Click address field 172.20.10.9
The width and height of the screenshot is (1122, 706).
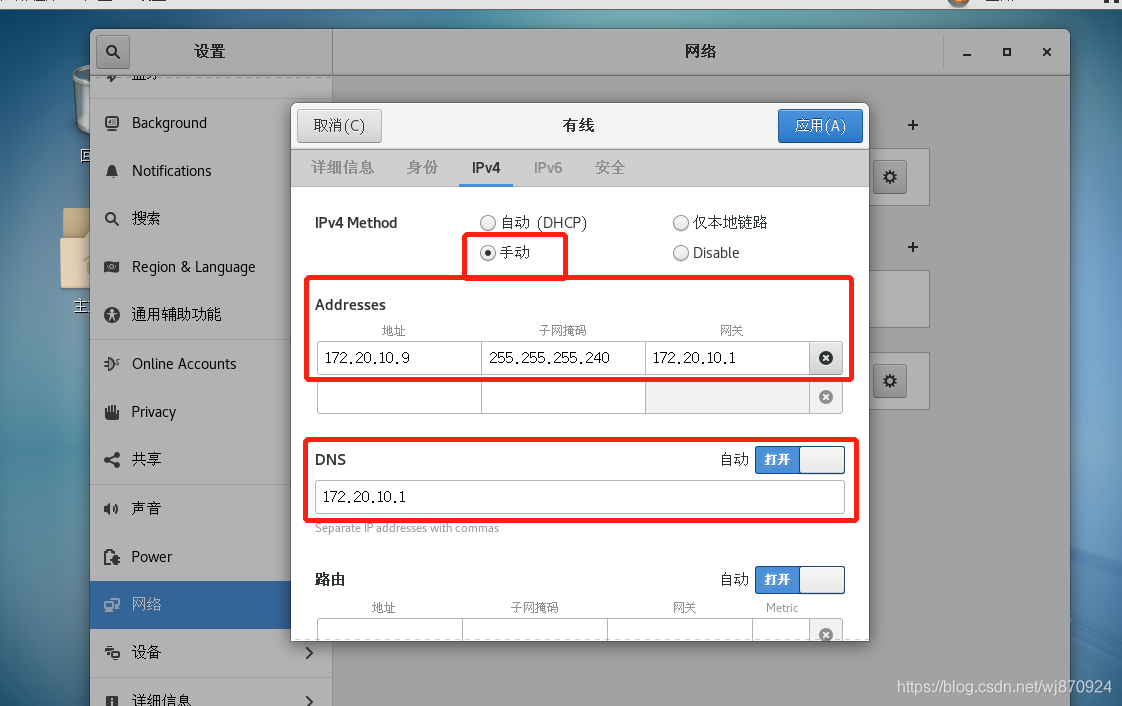tap(399, 358)
